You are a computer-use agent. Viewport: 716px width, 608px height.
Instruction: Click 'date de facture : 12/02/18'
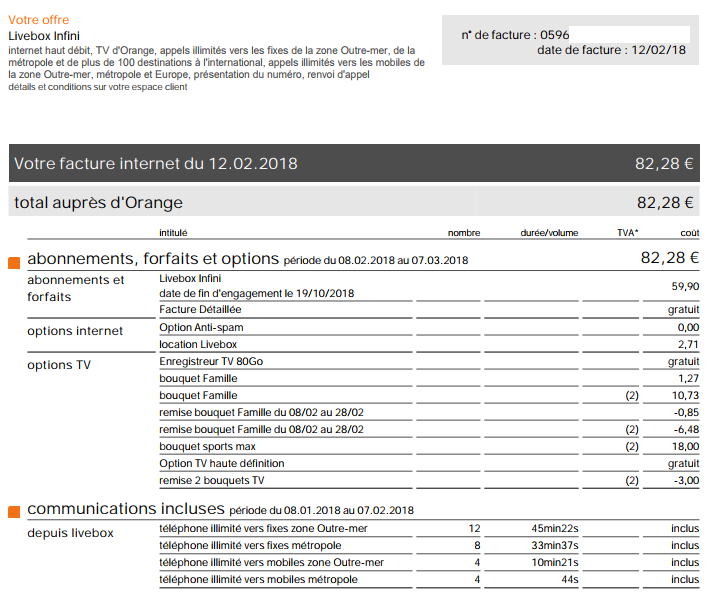pyautogui.click(x=611, y=50)
